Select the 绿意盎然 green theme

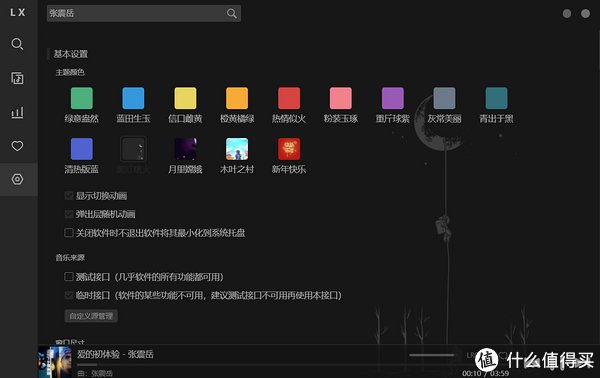coord(82,98)
